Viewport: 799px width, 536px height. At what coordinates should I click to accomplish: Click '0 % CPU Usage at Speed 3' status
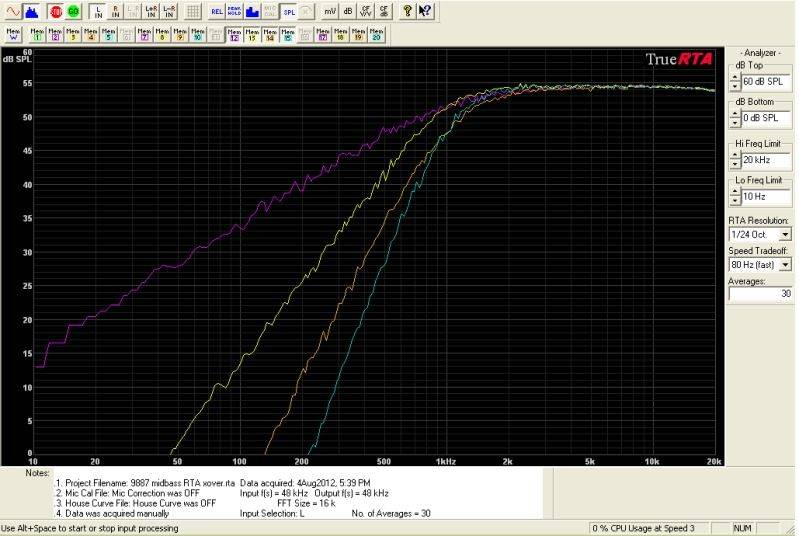pyautogui.click(x=643, y=528)
